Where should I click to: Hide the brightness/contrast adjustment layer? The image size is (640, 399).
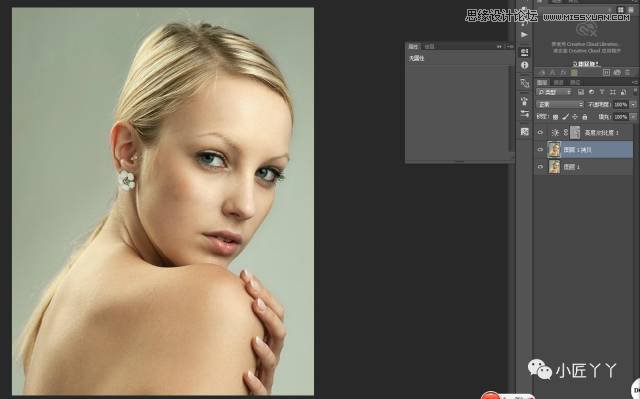click(x=540, y=133)
